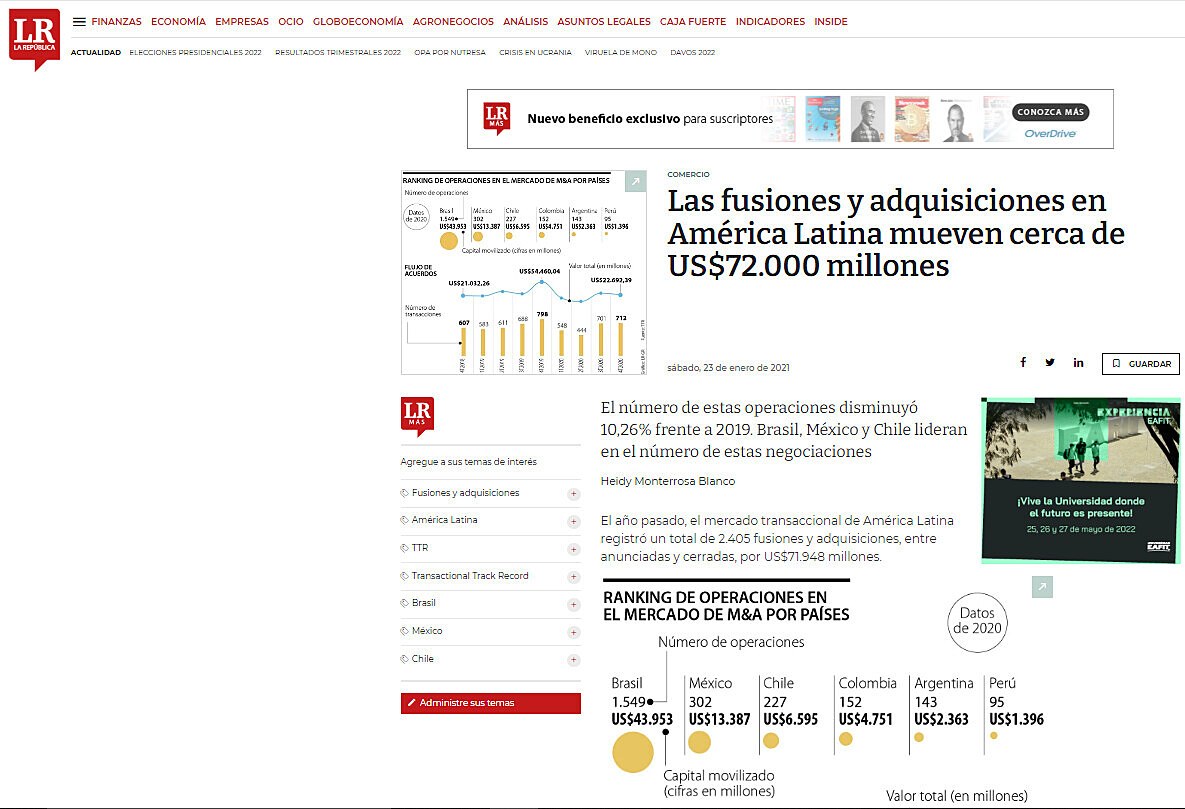The height and width of the screenshot is (809, 1185).
Task: Click the Guardar button
Action: (1140, 364)
